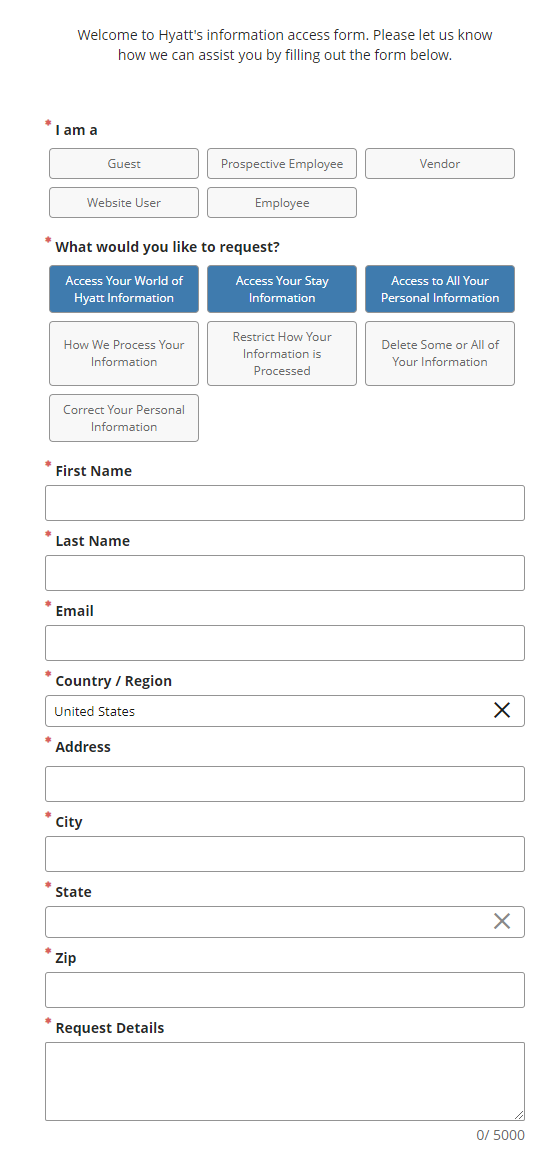
Task: Toggle Access Your Stay Information request
Action: (282, 289)
